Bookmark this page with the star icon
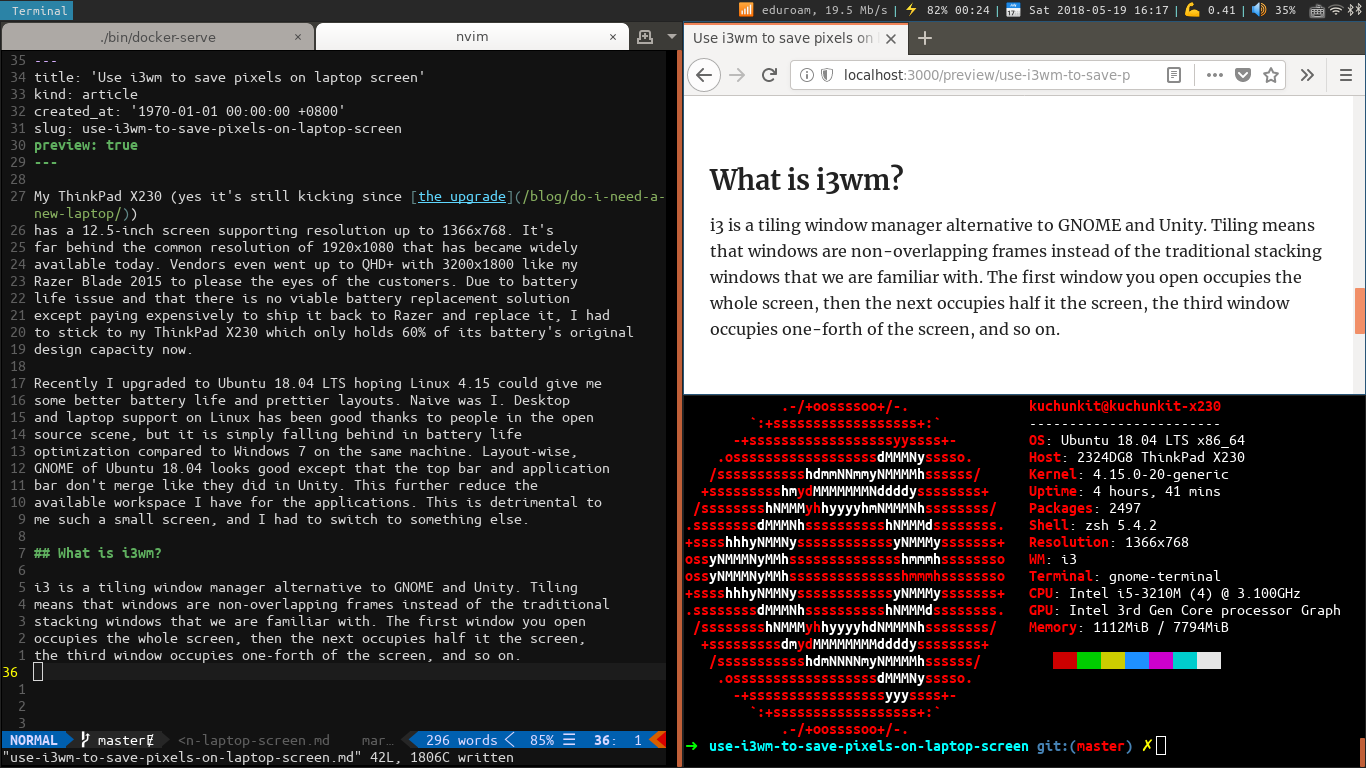Screen dimensions: 1366x768 1271,75
